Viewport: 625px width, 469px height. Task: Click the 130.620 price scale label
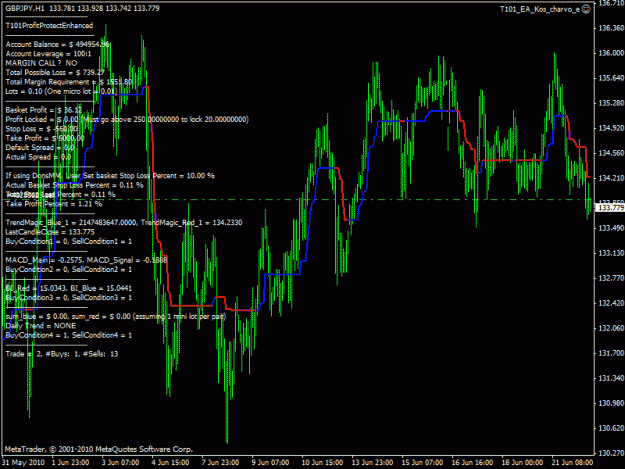click(x=611, y=428)
